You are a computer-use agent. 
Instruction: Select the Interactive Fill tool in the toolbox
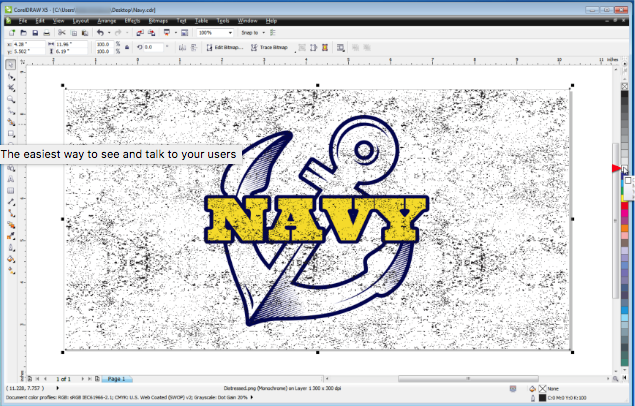pyautogui.click(x=11, y=270)
